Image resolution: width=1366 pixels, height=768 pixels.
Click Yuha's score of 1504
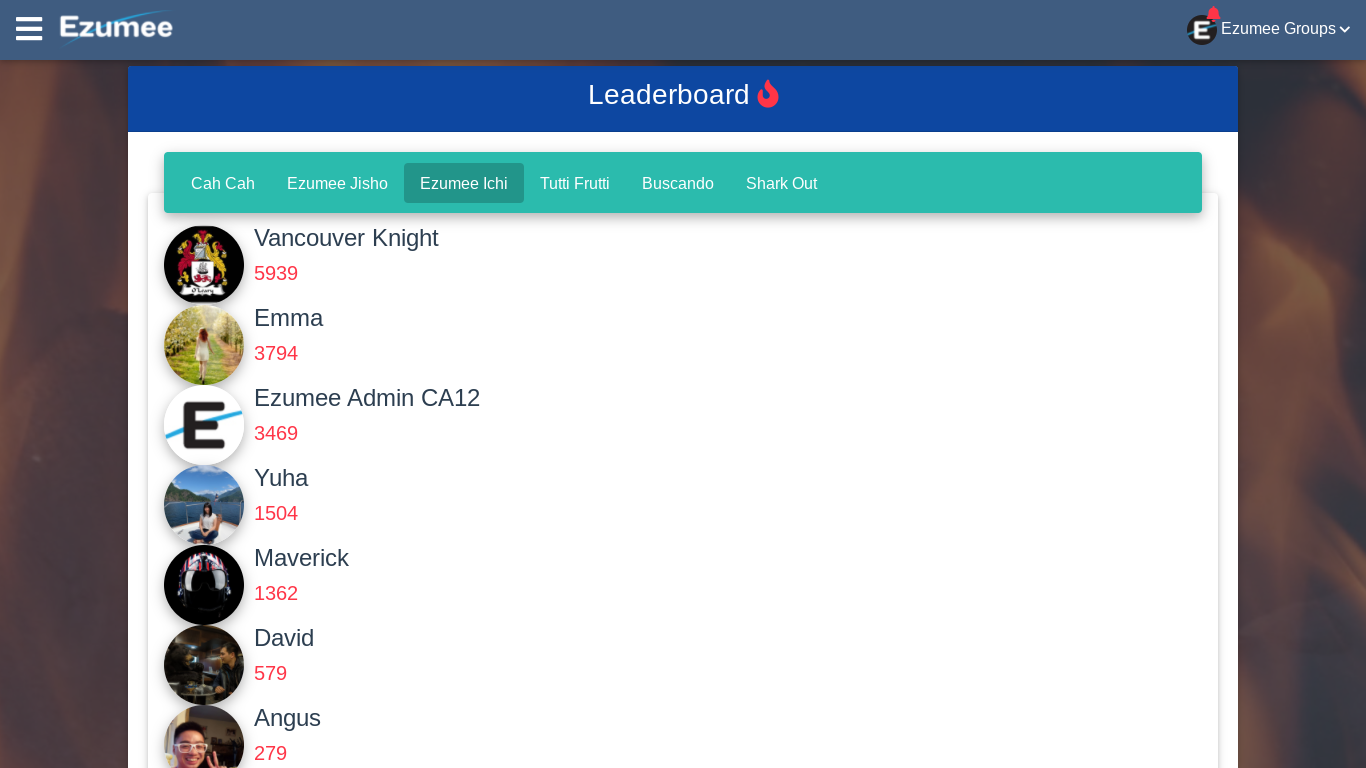pyautogui.click(x=276, y=513)
